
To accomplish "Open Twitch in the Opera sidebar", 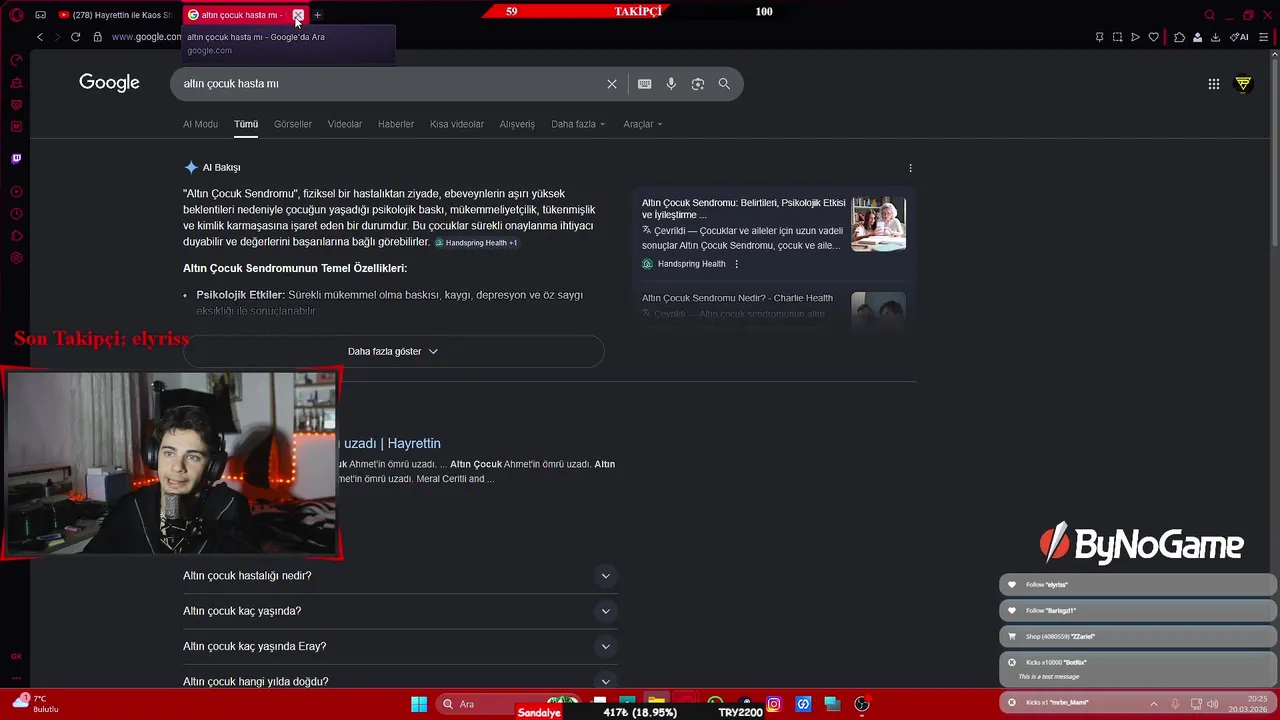I will pyautogui.click(x=16, y=158).
